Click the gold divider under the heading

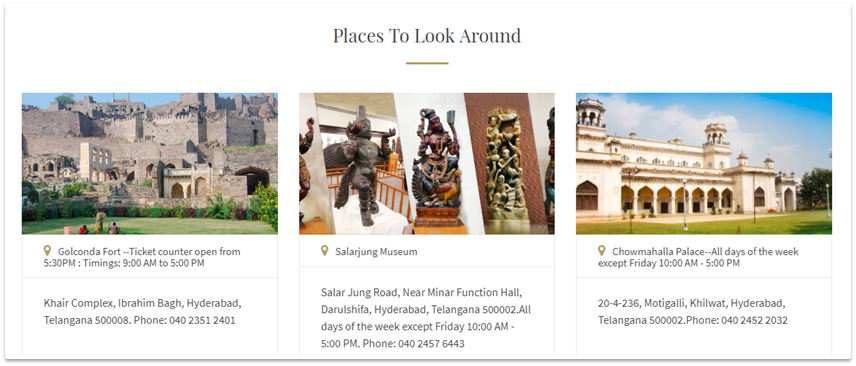(427, 63)
